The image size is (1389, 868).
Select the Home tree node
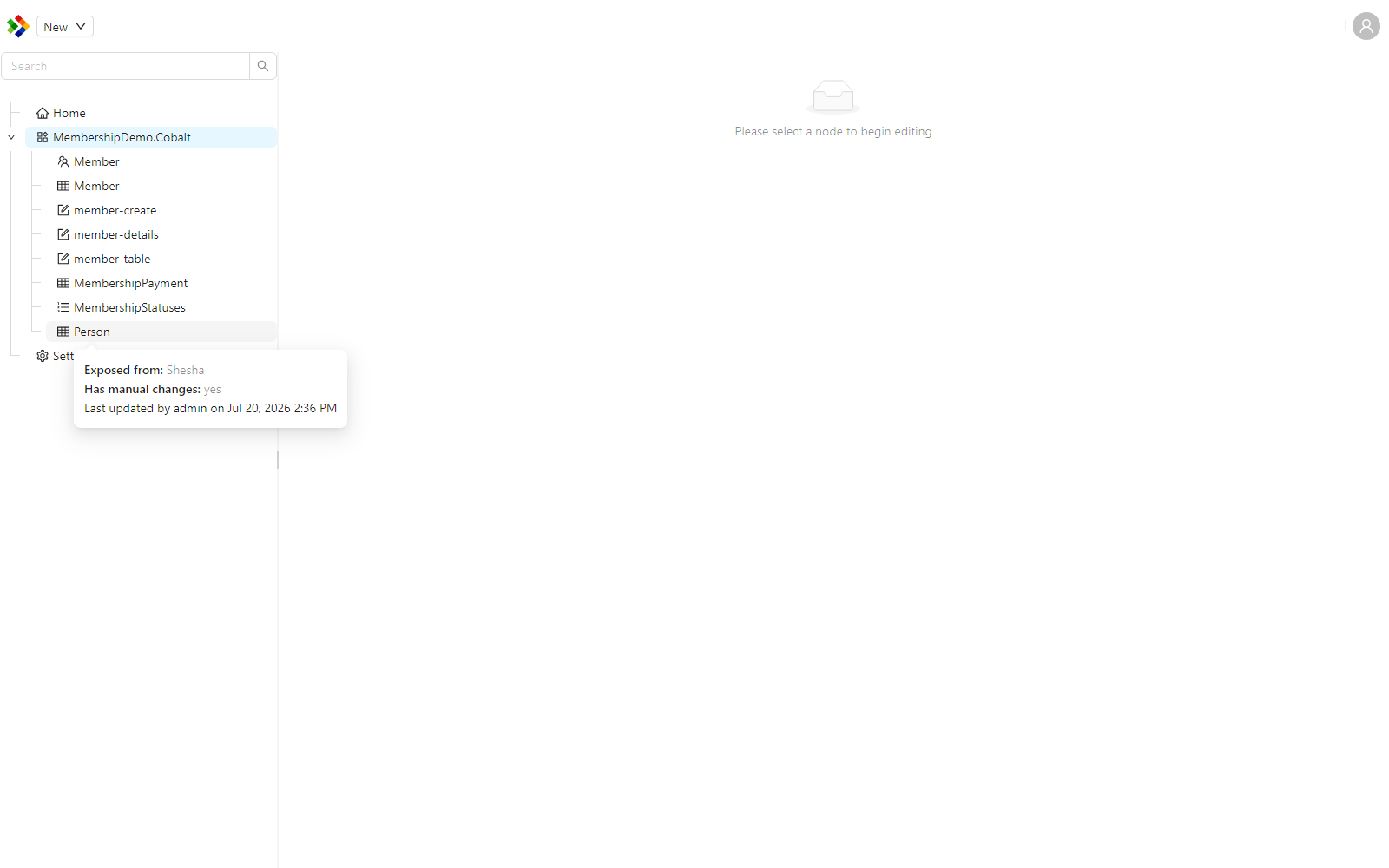tap(61, 113)
